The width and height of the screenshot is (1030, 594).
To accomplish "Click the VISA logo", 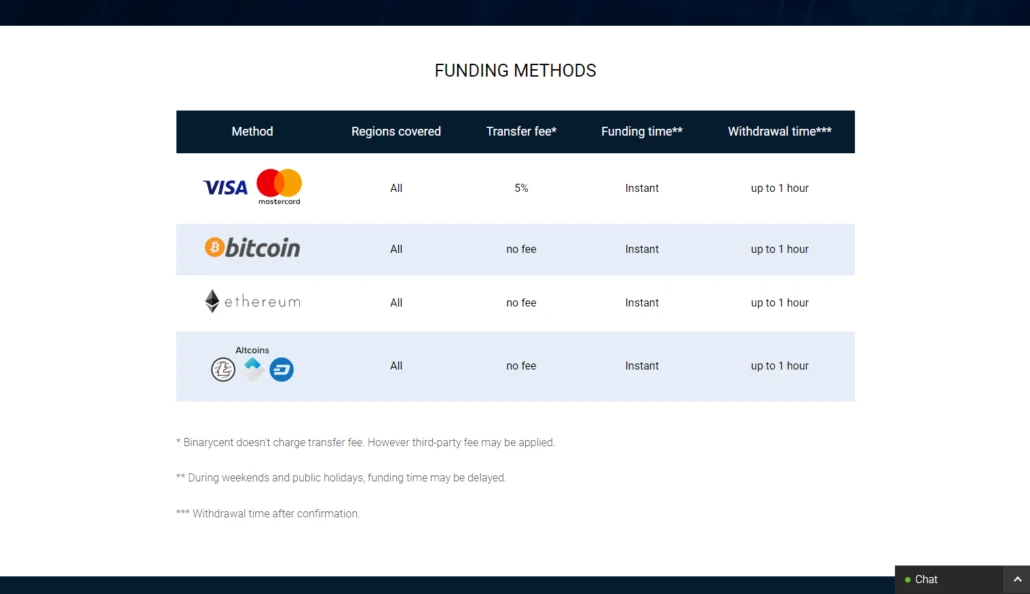I will (225, 188).
